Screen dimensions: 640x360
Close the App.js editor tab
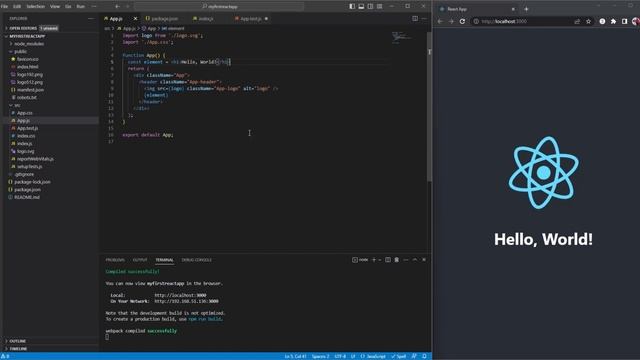pyautogui.click(x=136, y=19)
